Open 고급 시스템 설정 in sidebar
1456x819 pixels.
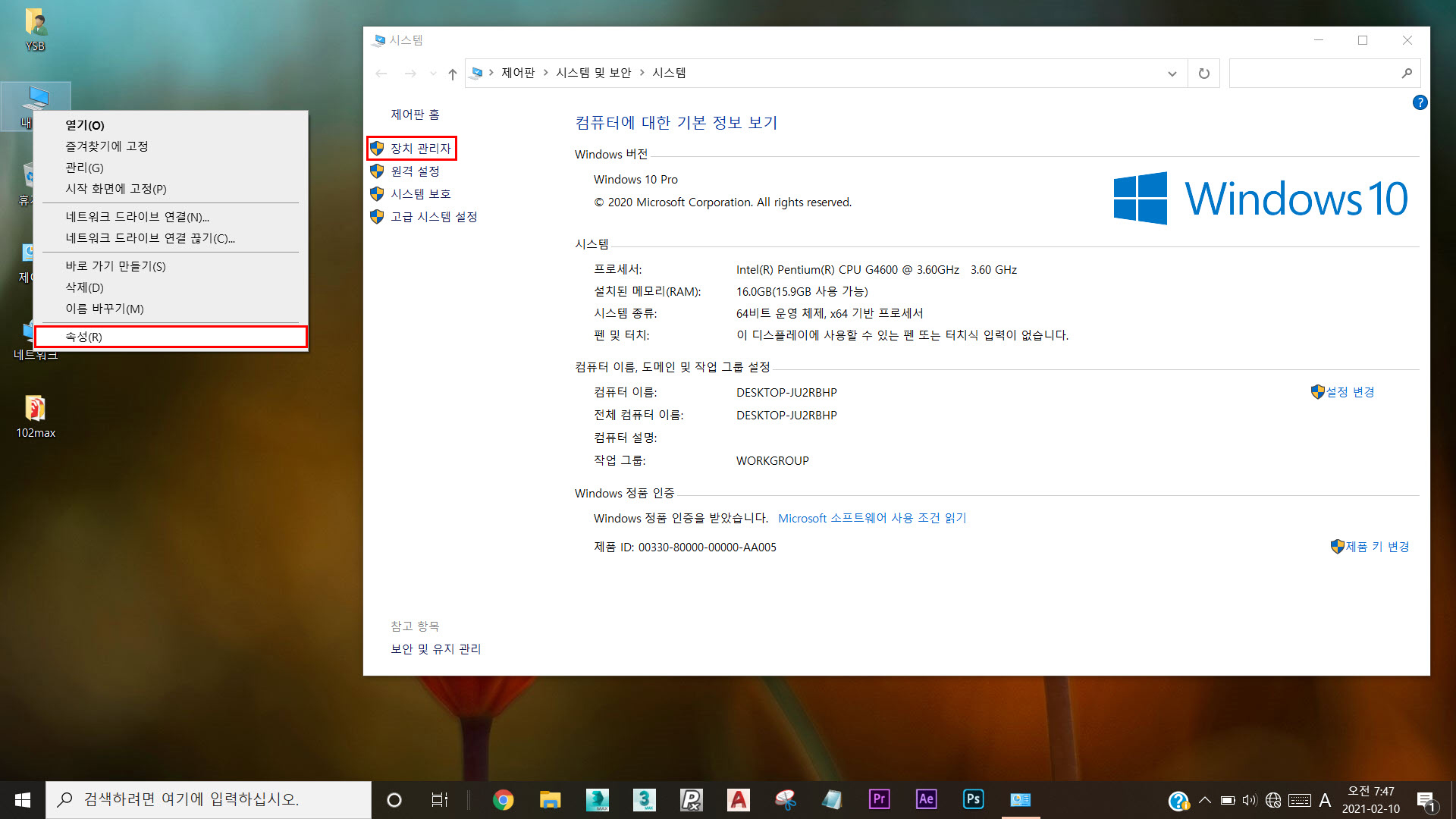pyautogui.click(x=433, y=217)
